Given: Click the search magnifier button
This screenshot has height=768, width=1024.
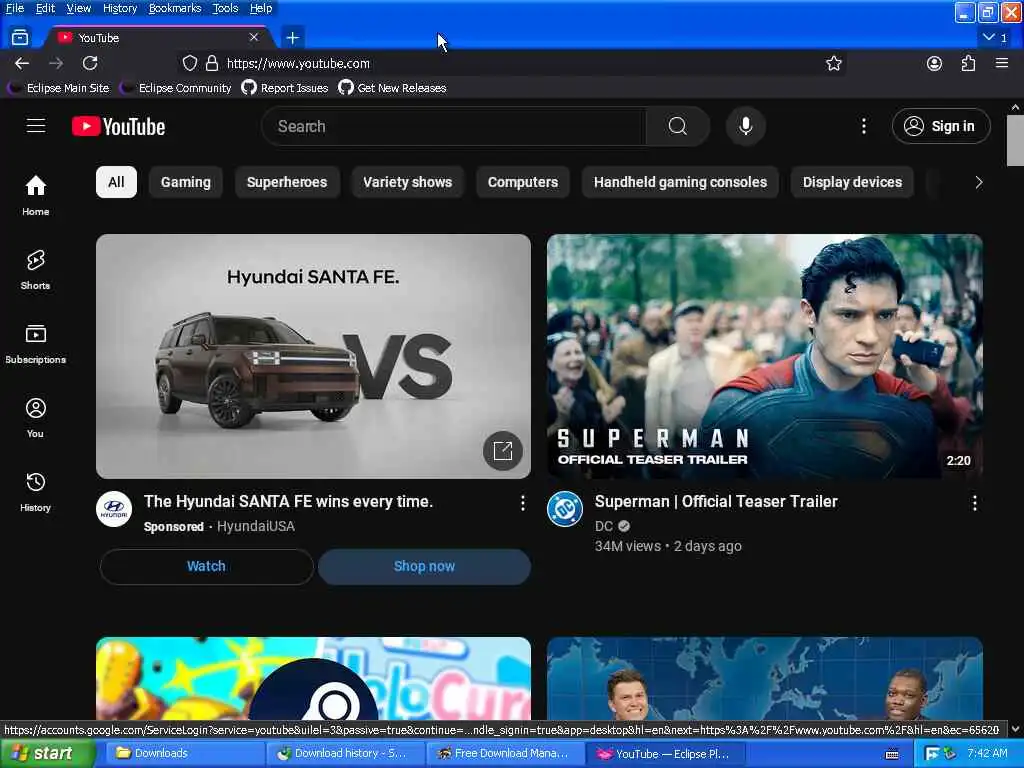Looking at the screenshot, I should (x=677, y=126).
